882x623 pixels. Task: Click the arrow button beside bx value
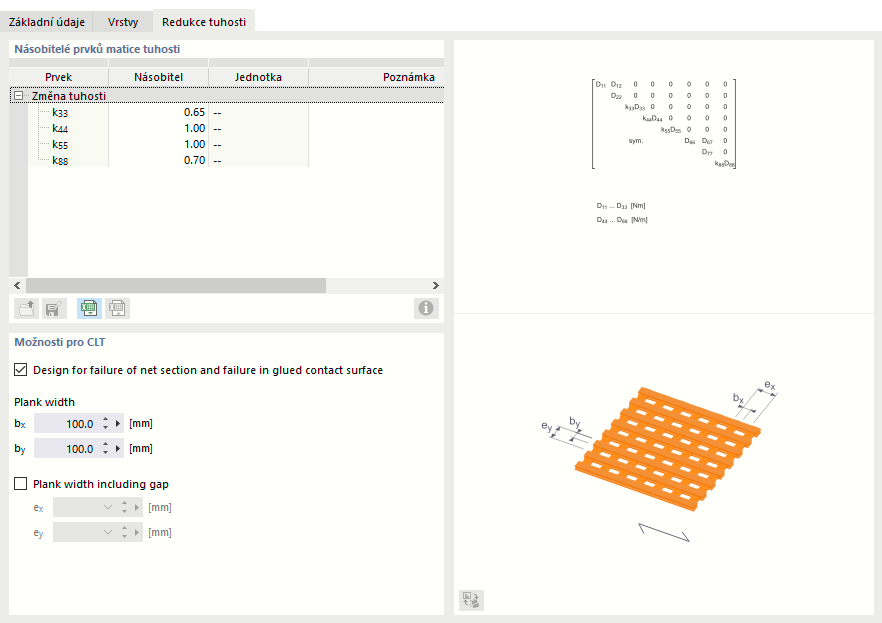[x=119, y=423]
